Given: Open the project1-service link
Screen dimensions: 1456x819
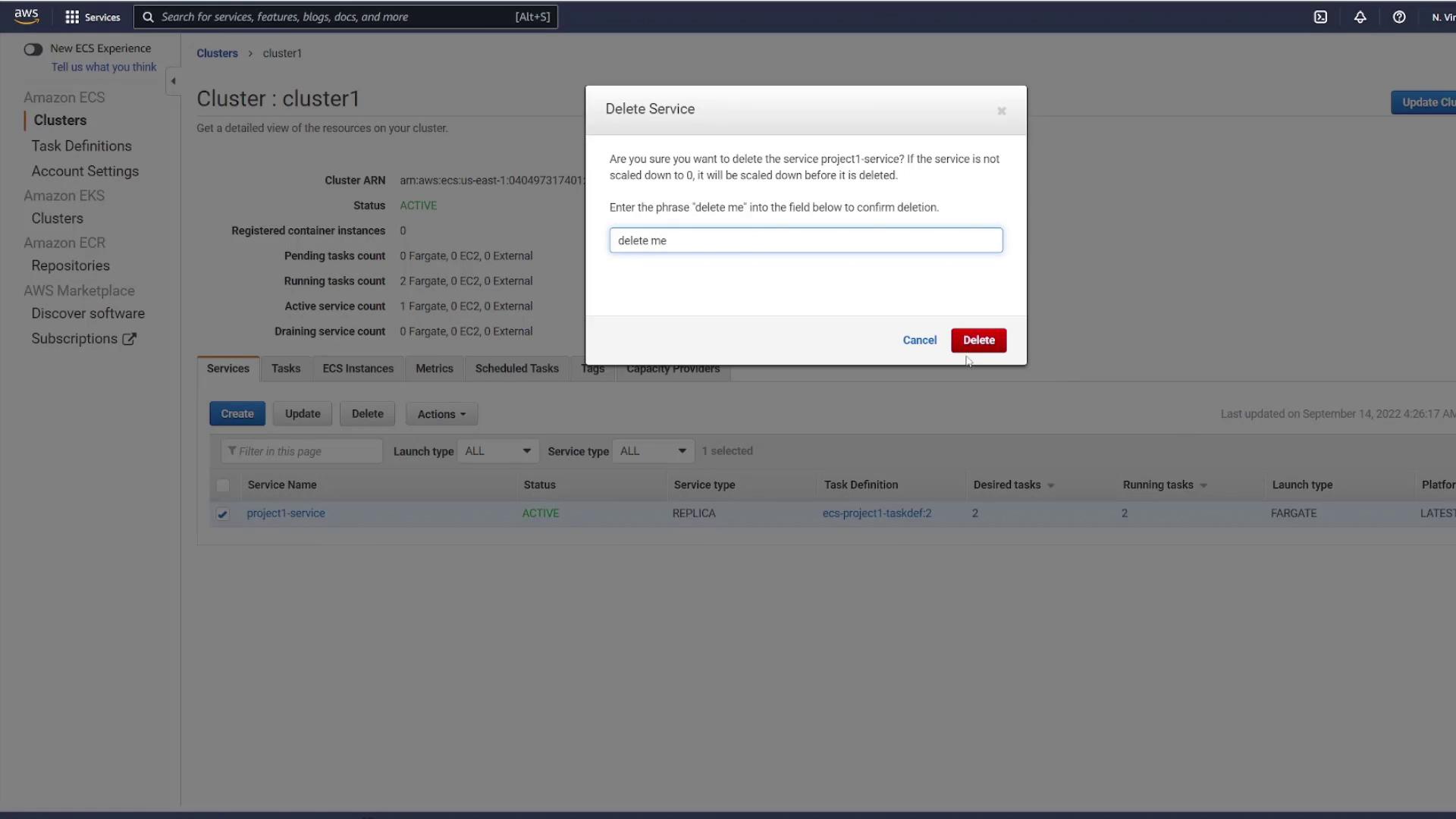Looking at the screenshot, I should [x=286, y=513].
